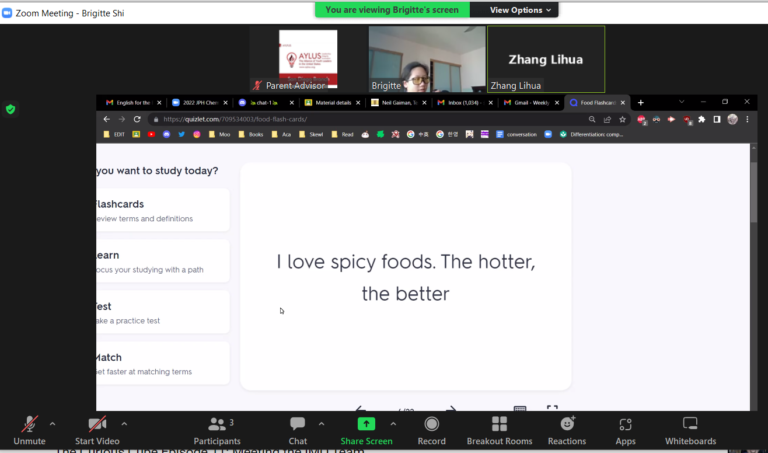Close the 'Food Flashcards' tab
The width and height of the screenshot is (768, 453).
pos(623,103)
